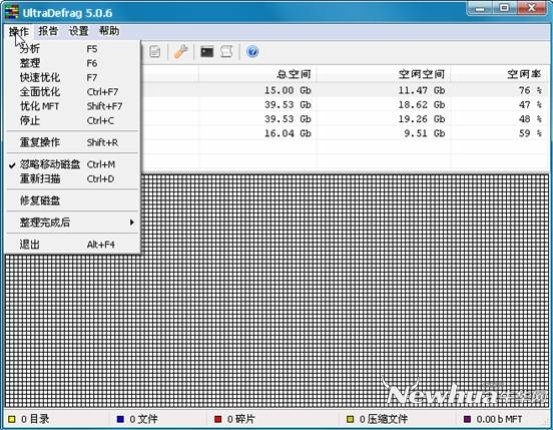Screen dimensions: 553x430
Task: Click the 9.51 Gb free space cell
Action: tap(424, 133)
